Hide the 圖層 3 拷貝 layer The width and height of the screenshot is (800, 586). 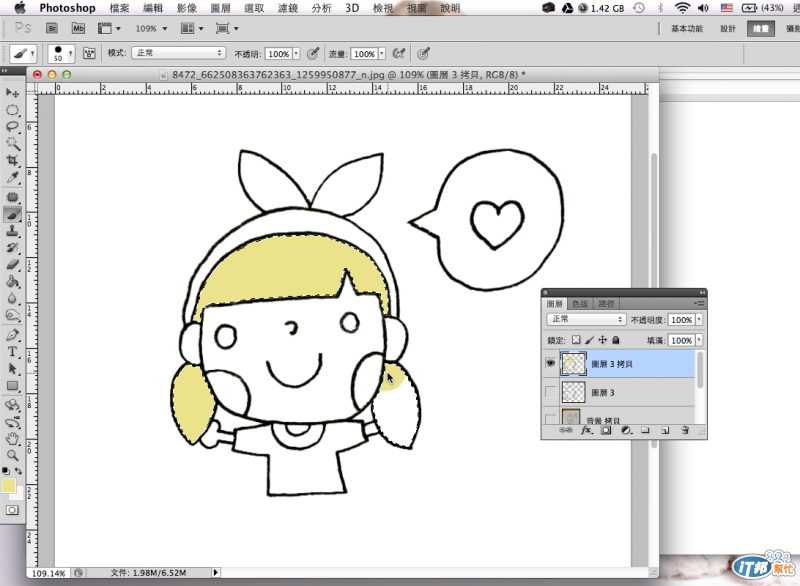[x=550, y=364]
